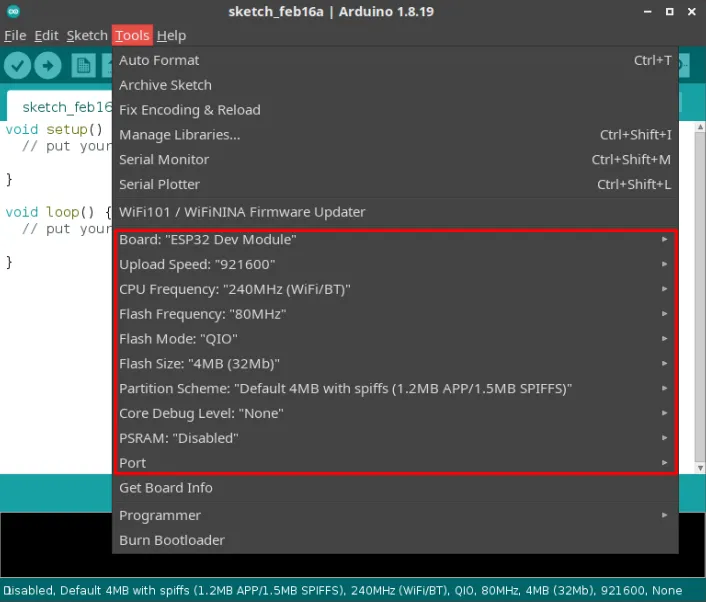Expand the Port submenu
706x602 pixels.
click(395, 463)
